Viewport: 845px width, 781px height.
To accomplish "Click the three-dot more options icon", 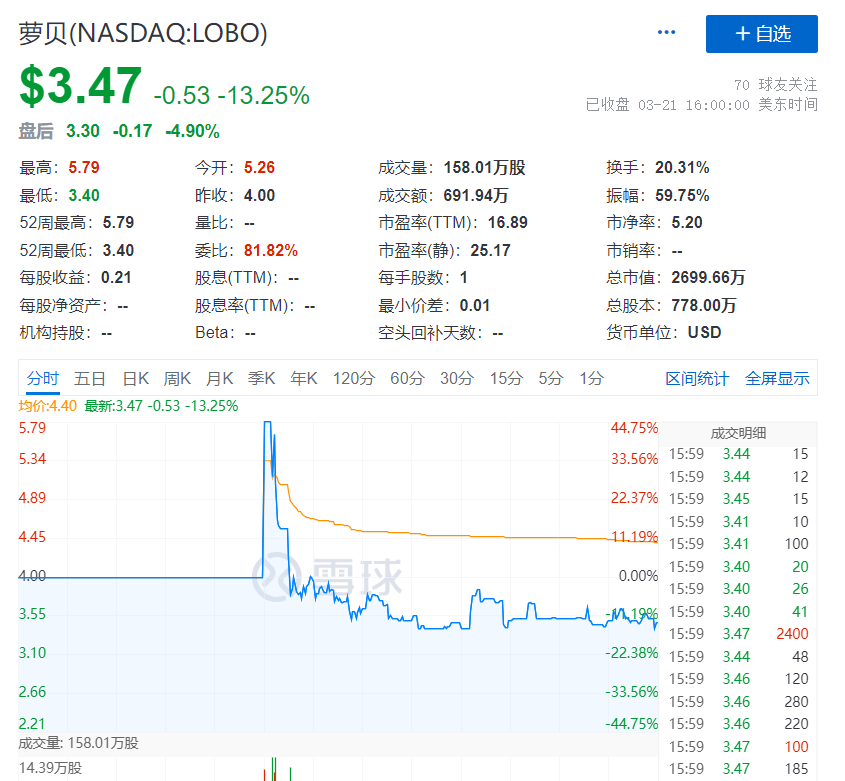I will pyautogui.click(x=667, y=33).
